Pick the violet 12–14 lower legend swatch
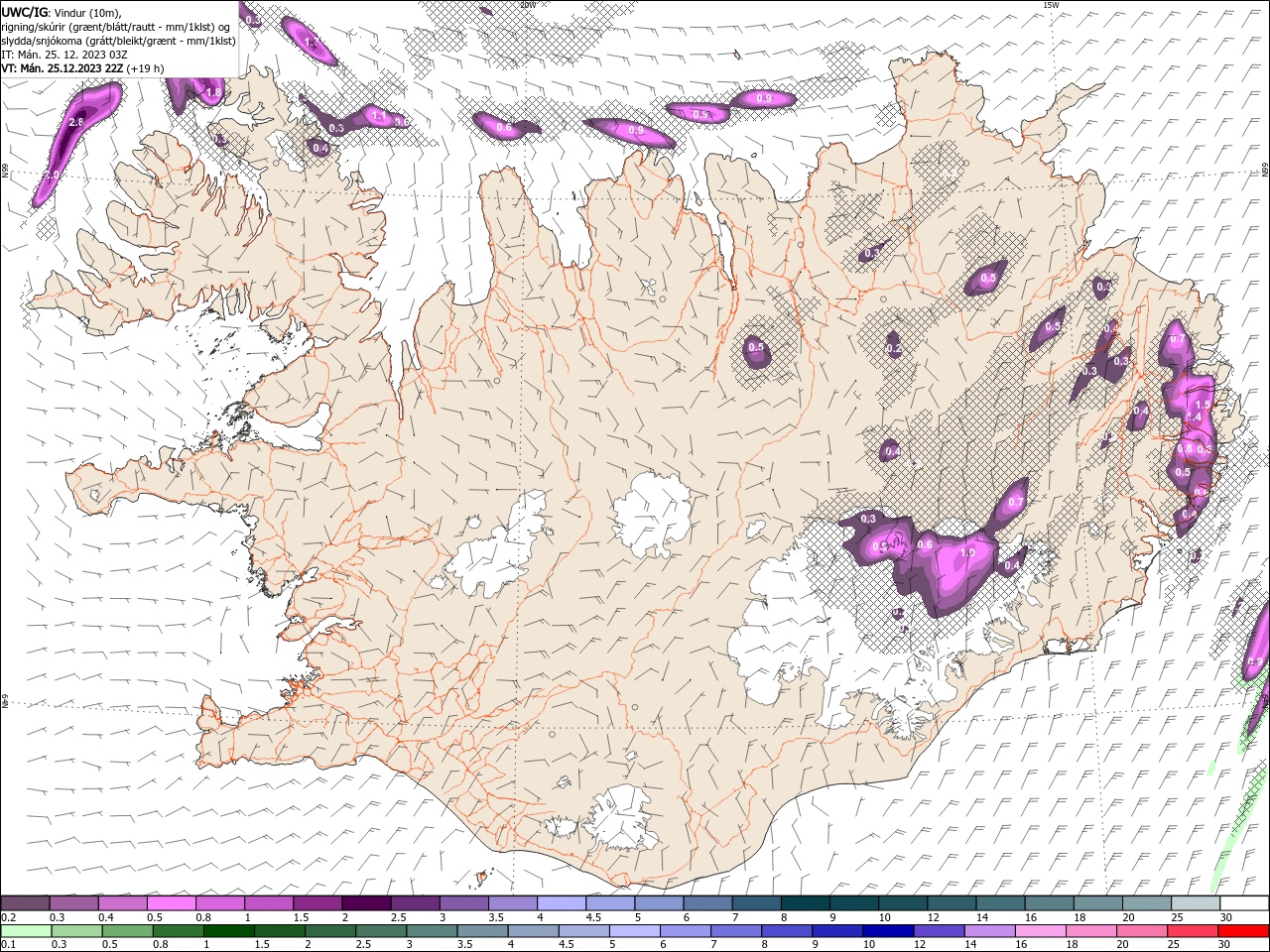This screenshot has height=952, width=1270. click(x=939, y=931)
